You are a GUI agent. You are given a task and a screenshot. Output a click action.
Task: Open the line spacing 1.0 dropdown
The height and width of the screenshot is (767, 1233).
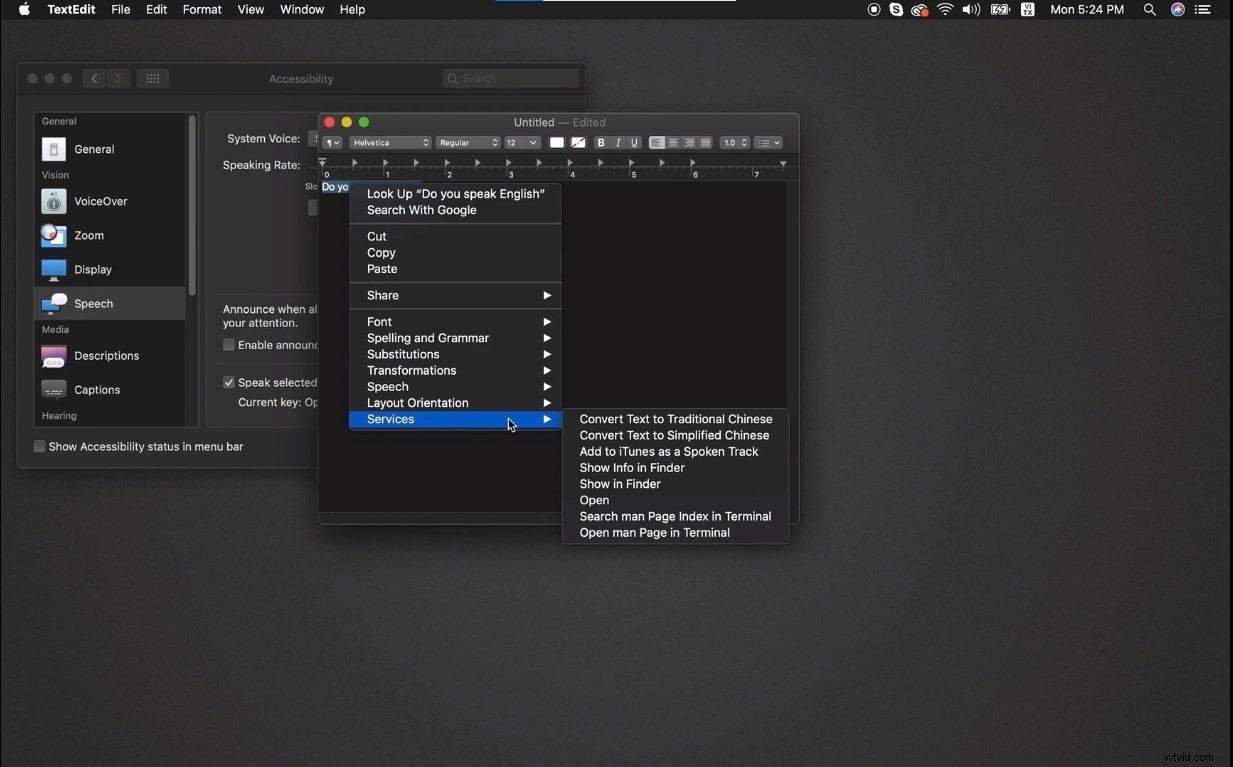click(734, 143)
